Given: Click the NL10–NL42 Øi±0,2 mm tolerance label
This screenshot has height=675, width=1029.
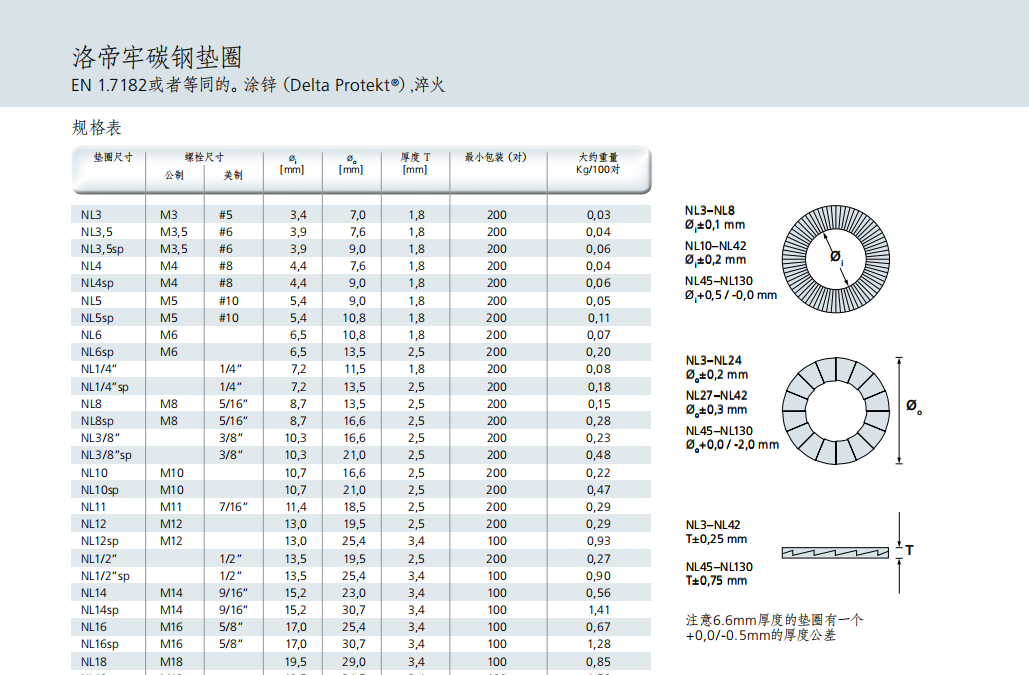Looking at the screenshot, I should pyautogui.click(x=715, y=253).
